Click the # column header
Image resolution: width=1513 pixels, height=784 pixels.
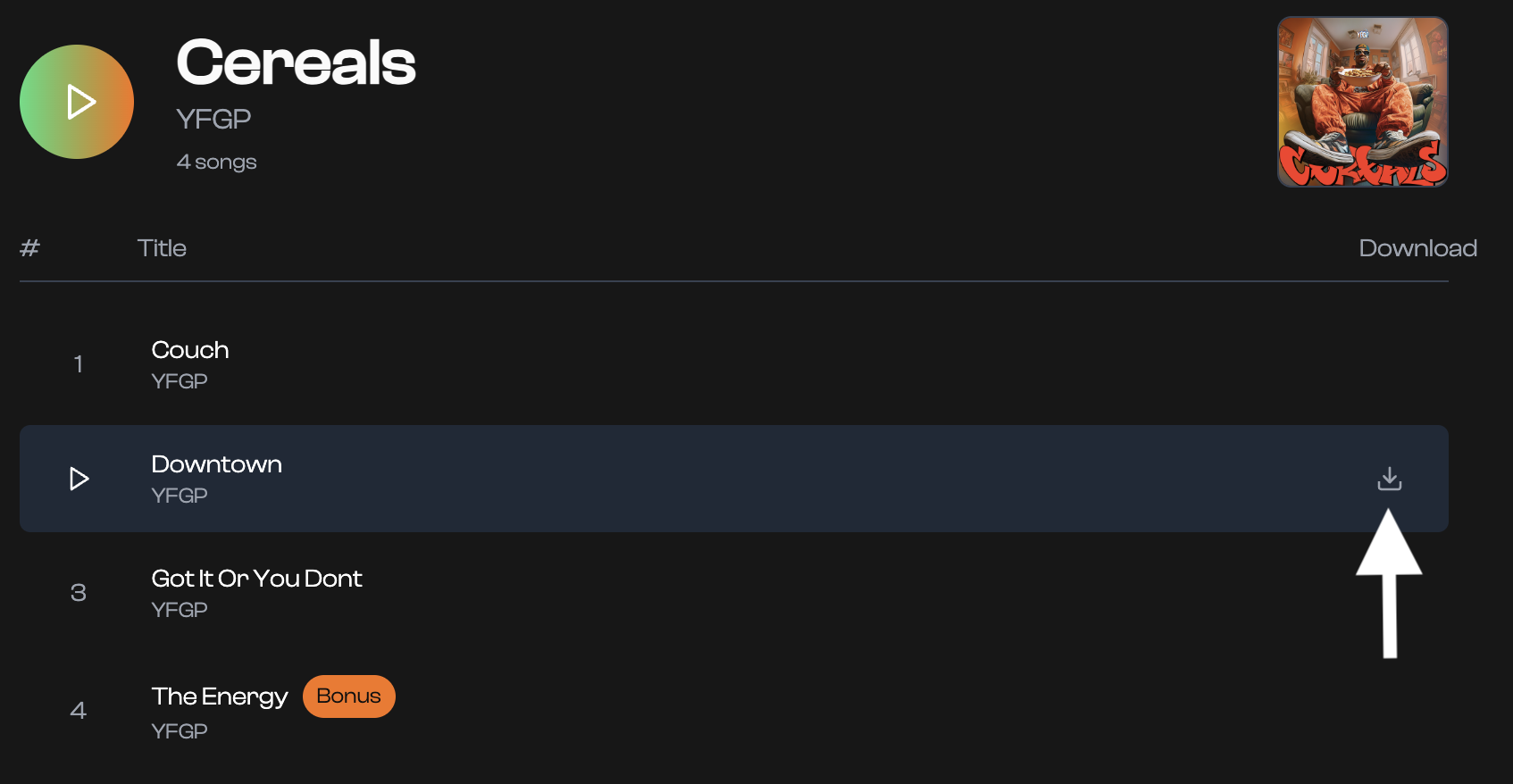point(29,248)
